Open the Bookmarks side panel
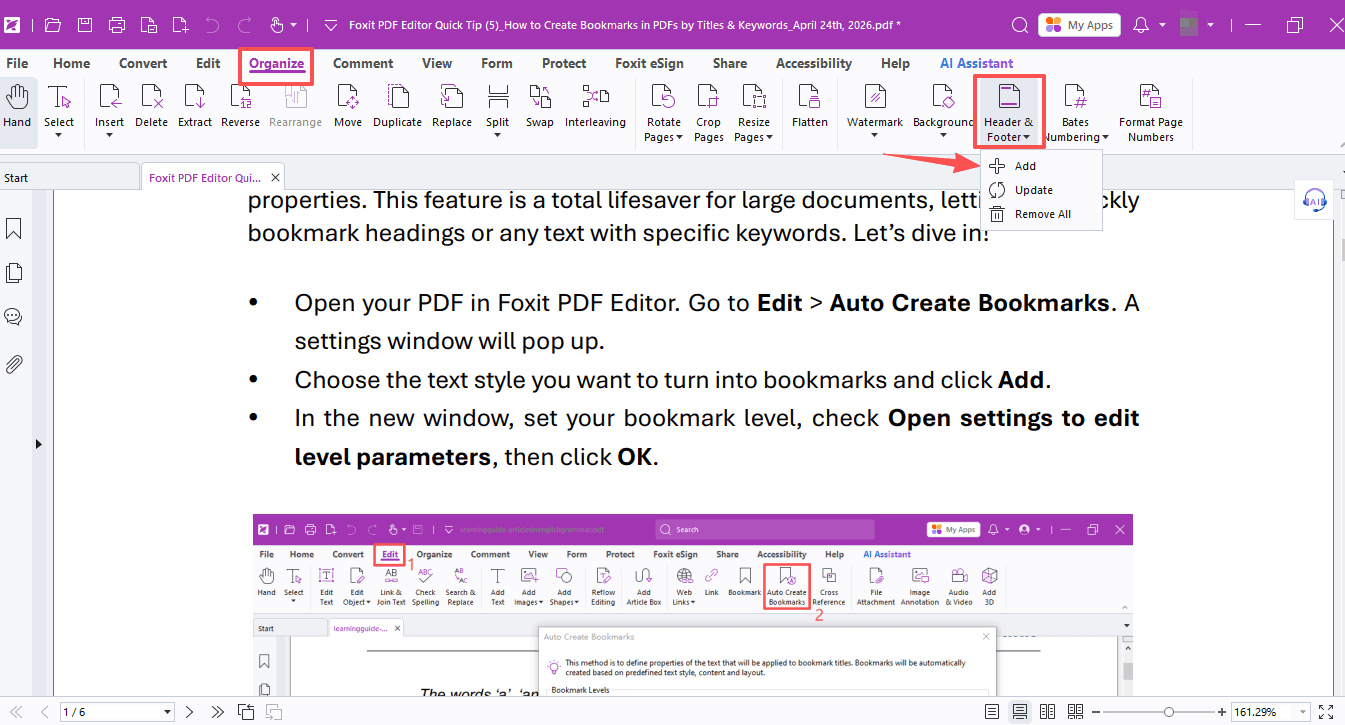Image resolution: width=1345 pixels, height=725 pixels. 14,229
